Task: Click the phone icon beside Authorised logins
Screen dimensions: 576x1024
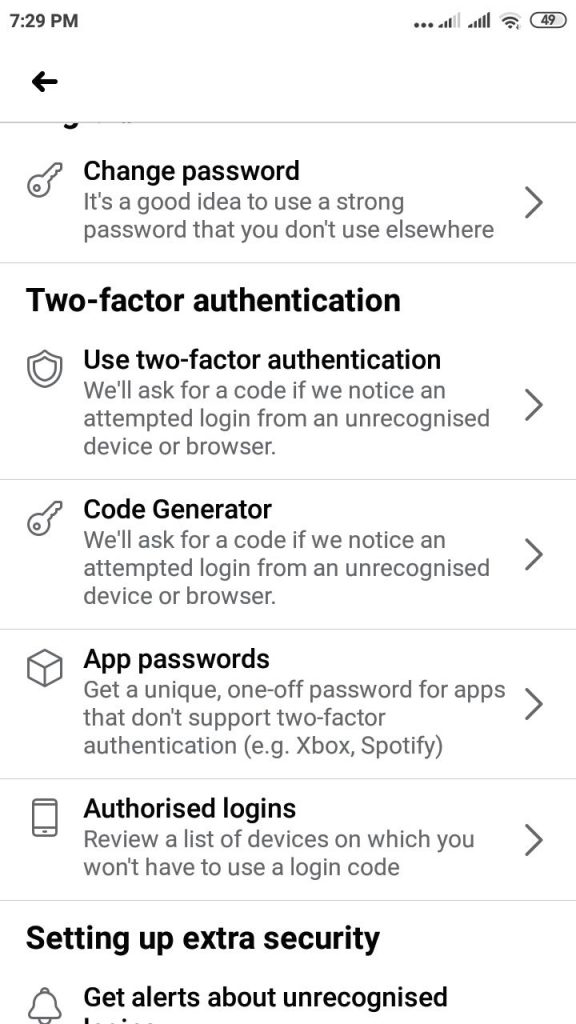Action: 44,818
